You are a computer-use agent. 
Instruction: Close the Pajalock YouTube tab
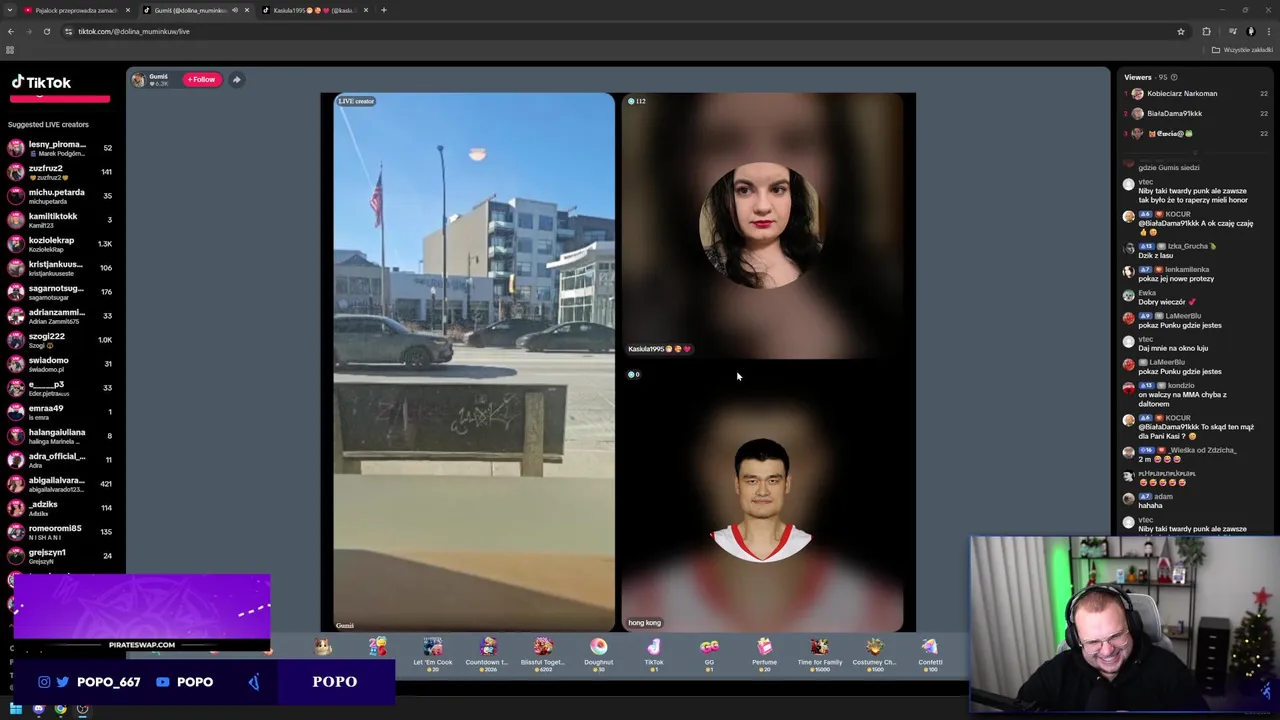coord(127,10)
